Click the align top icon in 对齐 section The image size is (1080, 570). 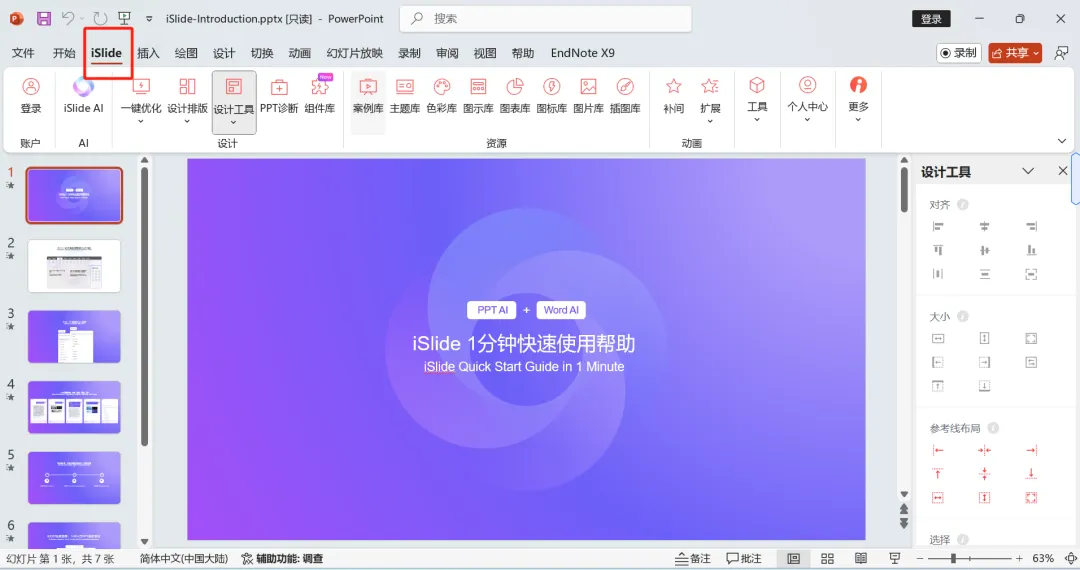click(937, 251)
